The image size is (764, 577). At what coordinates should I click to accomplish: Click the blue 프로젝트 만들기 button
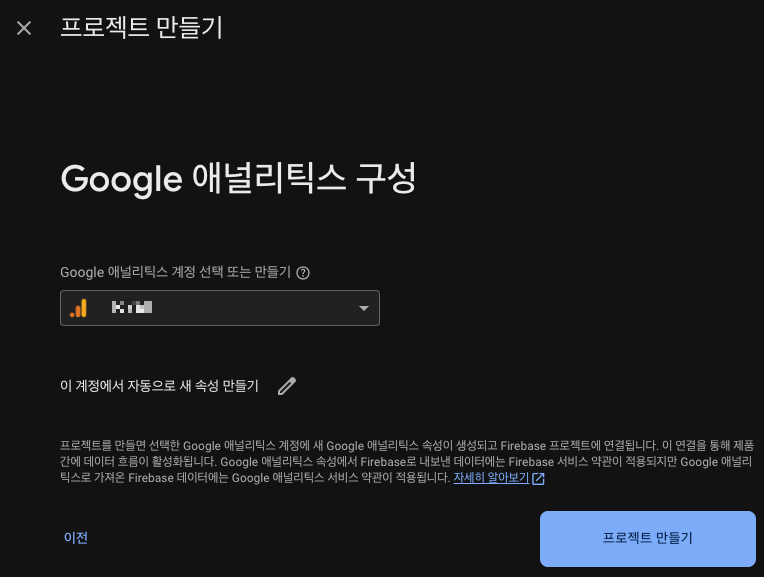(x=648, y=539)
